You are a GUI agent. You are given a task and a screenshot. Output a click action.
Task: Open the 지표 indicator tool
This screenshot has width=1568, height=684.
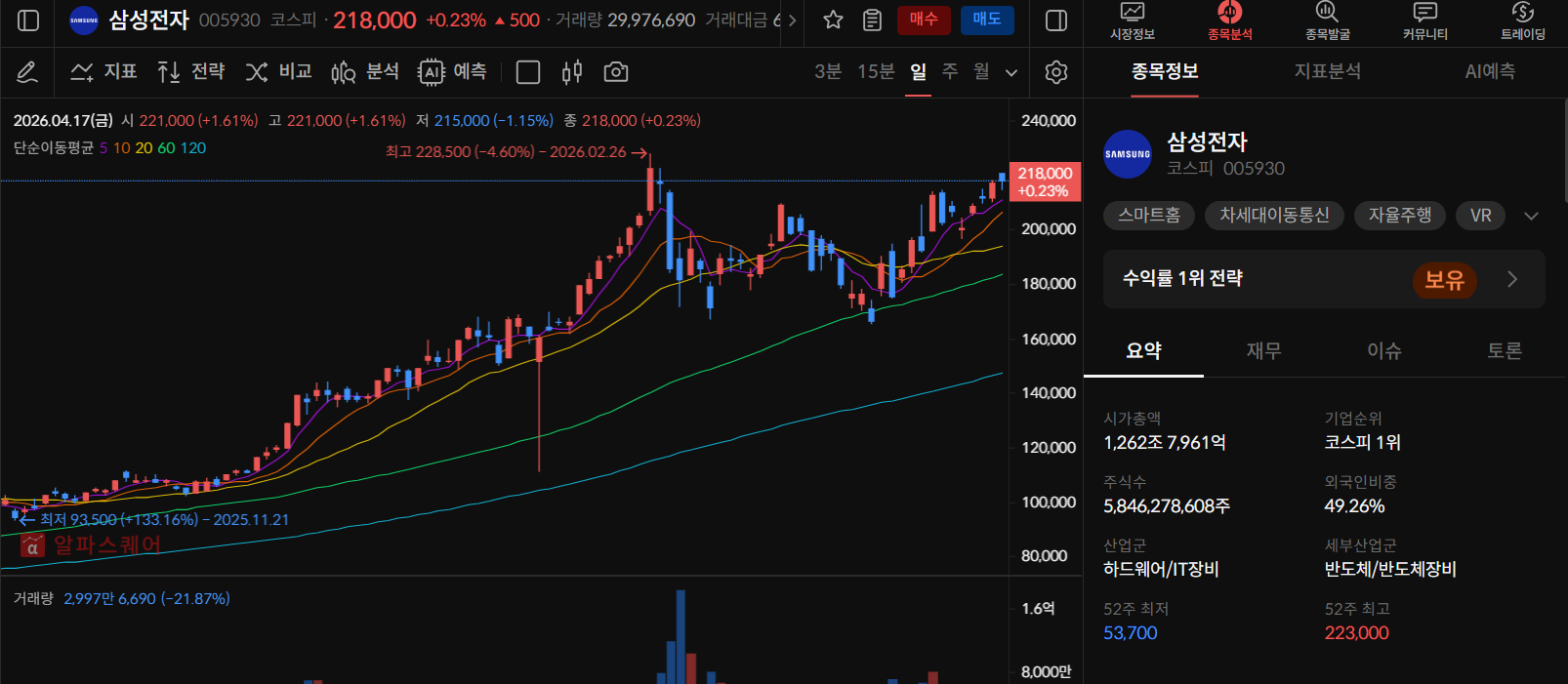[x=104, y=72]
